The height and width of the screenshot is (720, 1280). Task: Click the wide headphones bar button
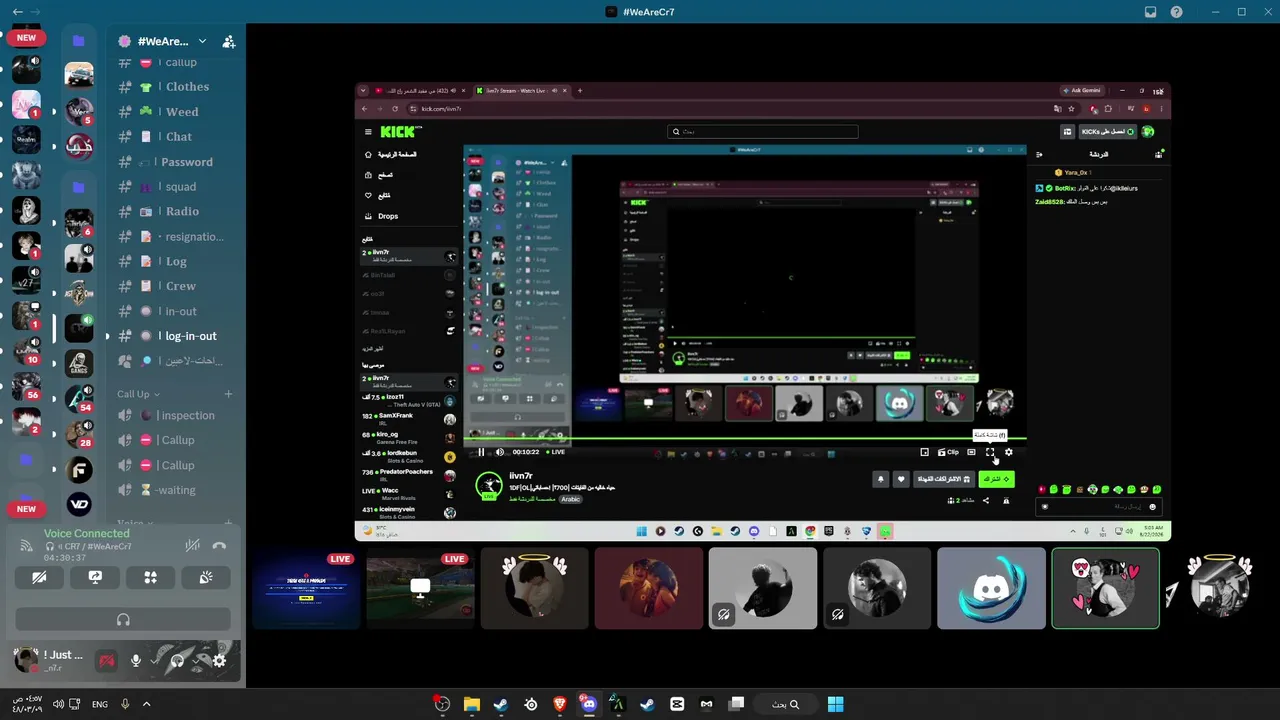coord(123,619)
